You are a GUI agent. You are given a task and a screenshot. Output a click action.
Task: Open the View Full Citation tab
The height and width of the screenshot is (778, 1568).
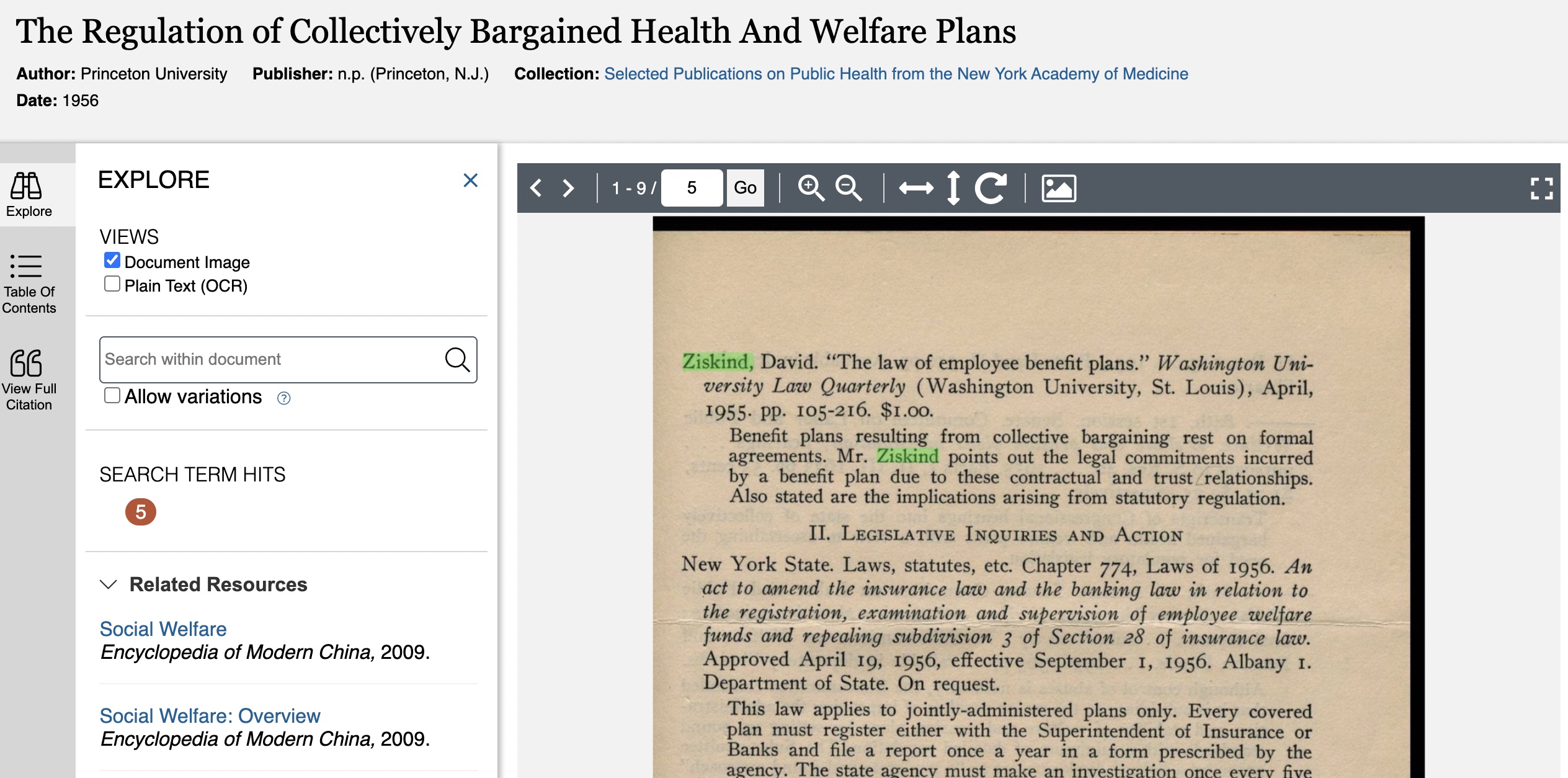[x=29, y=380]
